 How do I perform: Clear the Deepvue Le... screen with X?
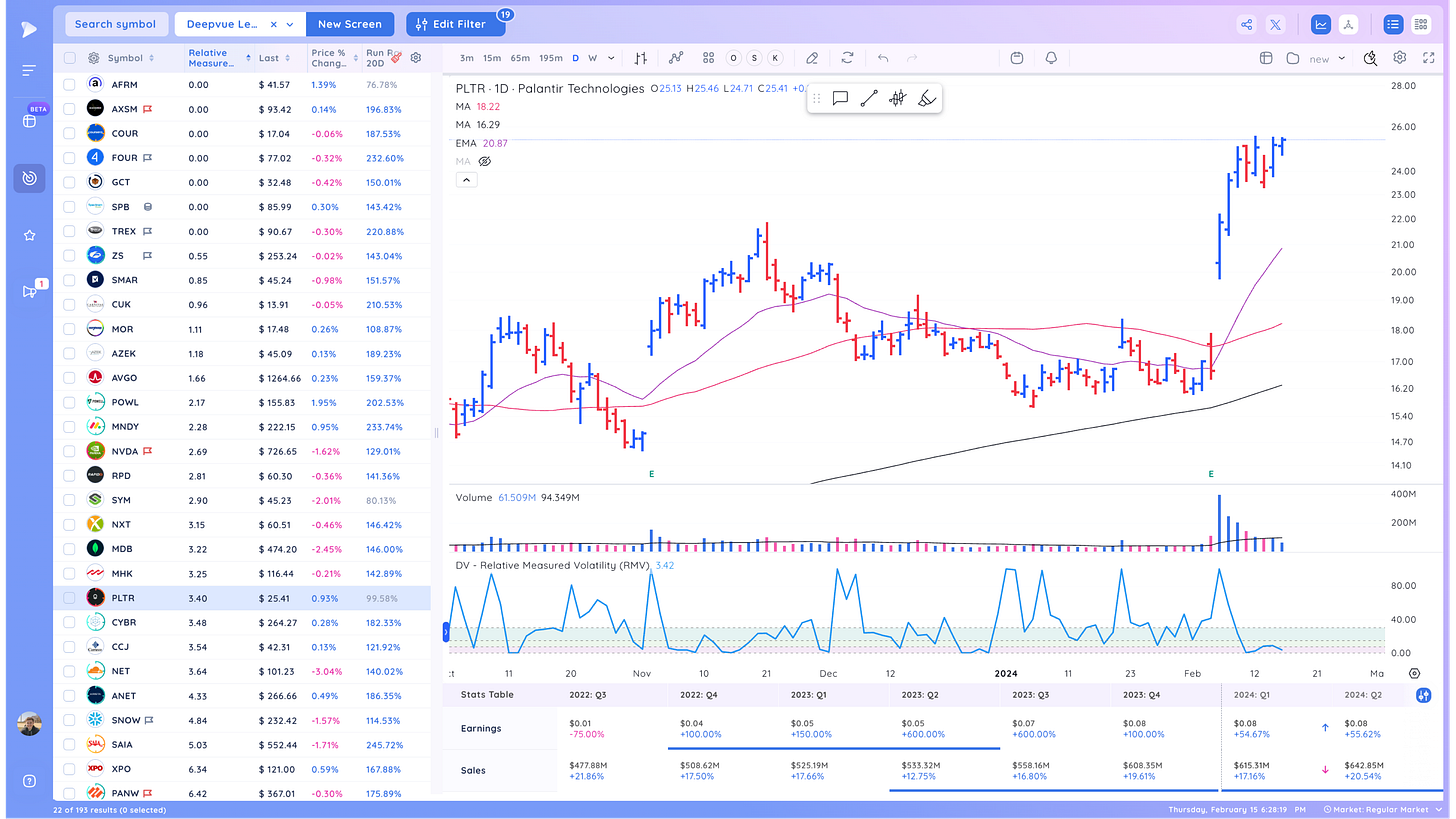click(272, 25)
